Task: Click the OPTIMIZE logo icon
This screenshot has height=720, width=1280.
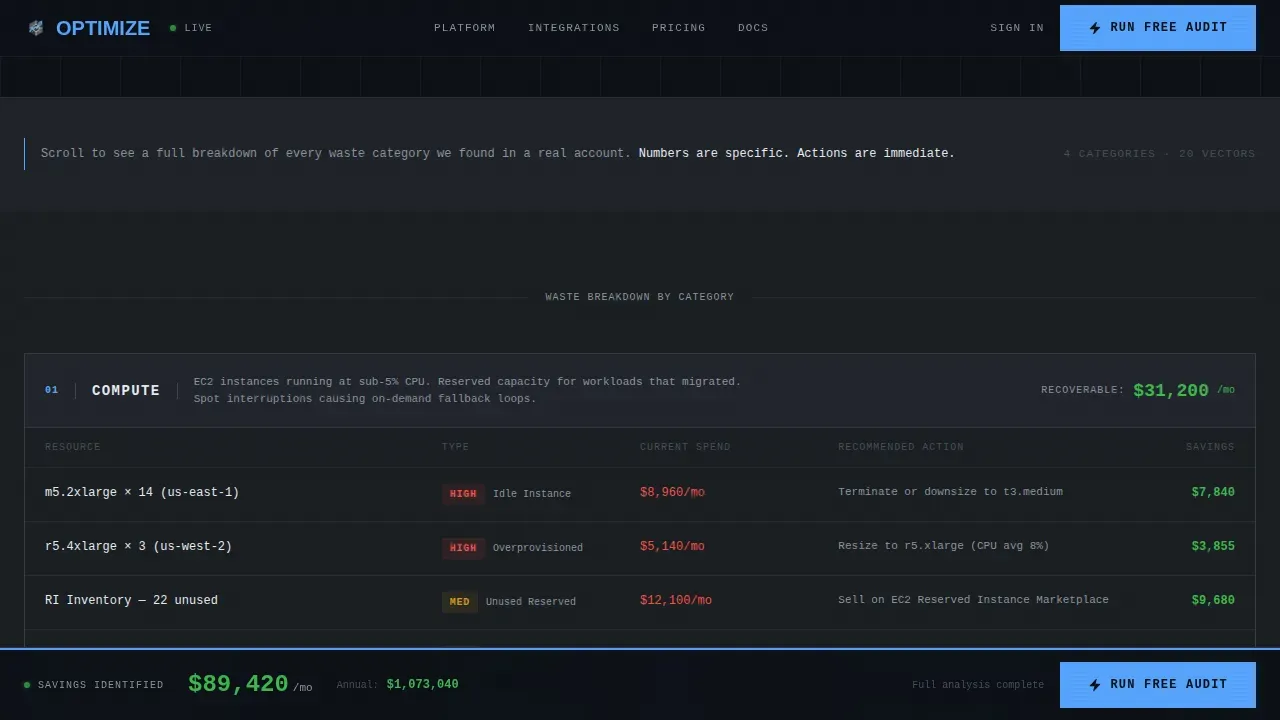Action: pyautogui.click(x=36, y=28)
